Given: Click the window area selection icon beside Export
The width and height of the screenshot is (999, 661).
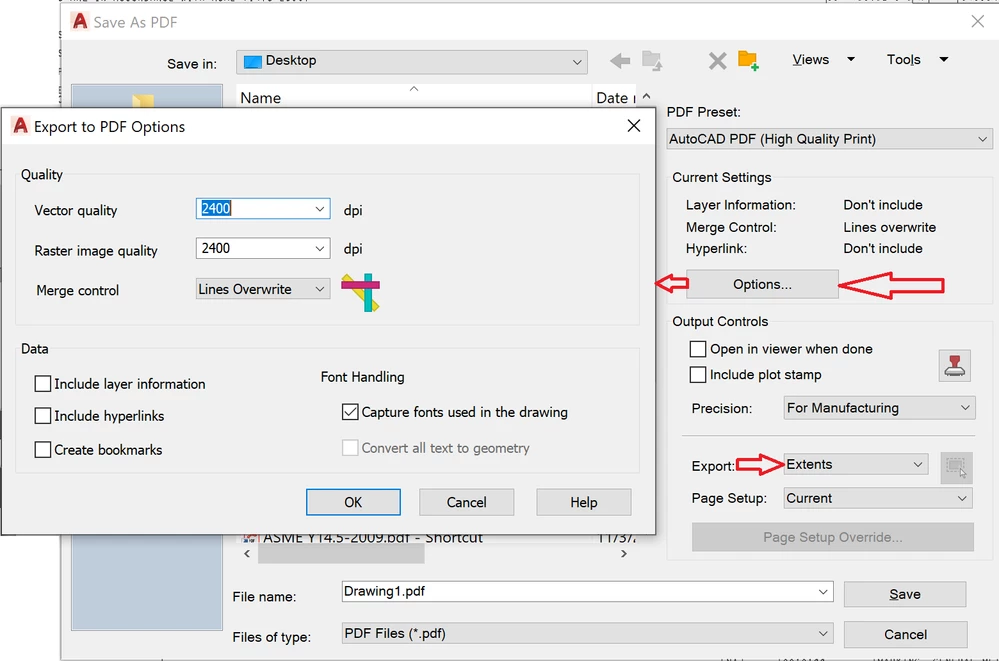Looking at the screenshot, I should (x=956, y=465).
